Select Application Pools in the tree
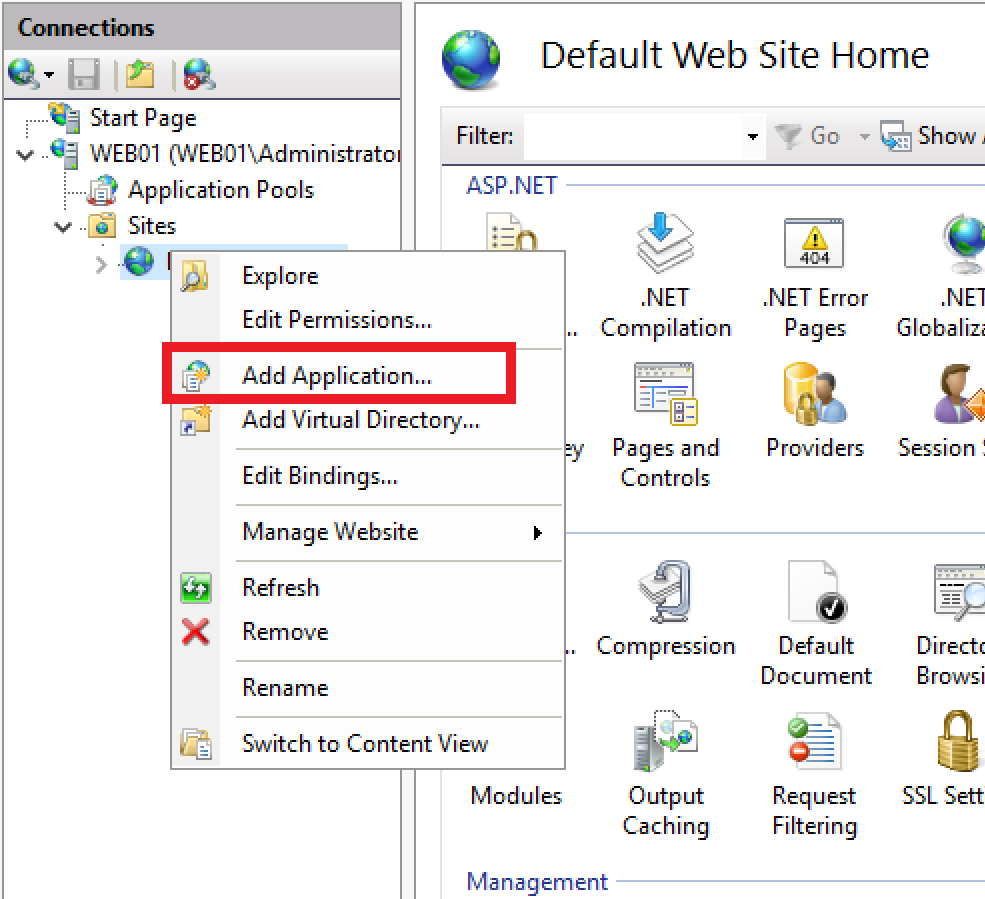The width and height of the screenshot is (985, 899). tap(220, 190)
